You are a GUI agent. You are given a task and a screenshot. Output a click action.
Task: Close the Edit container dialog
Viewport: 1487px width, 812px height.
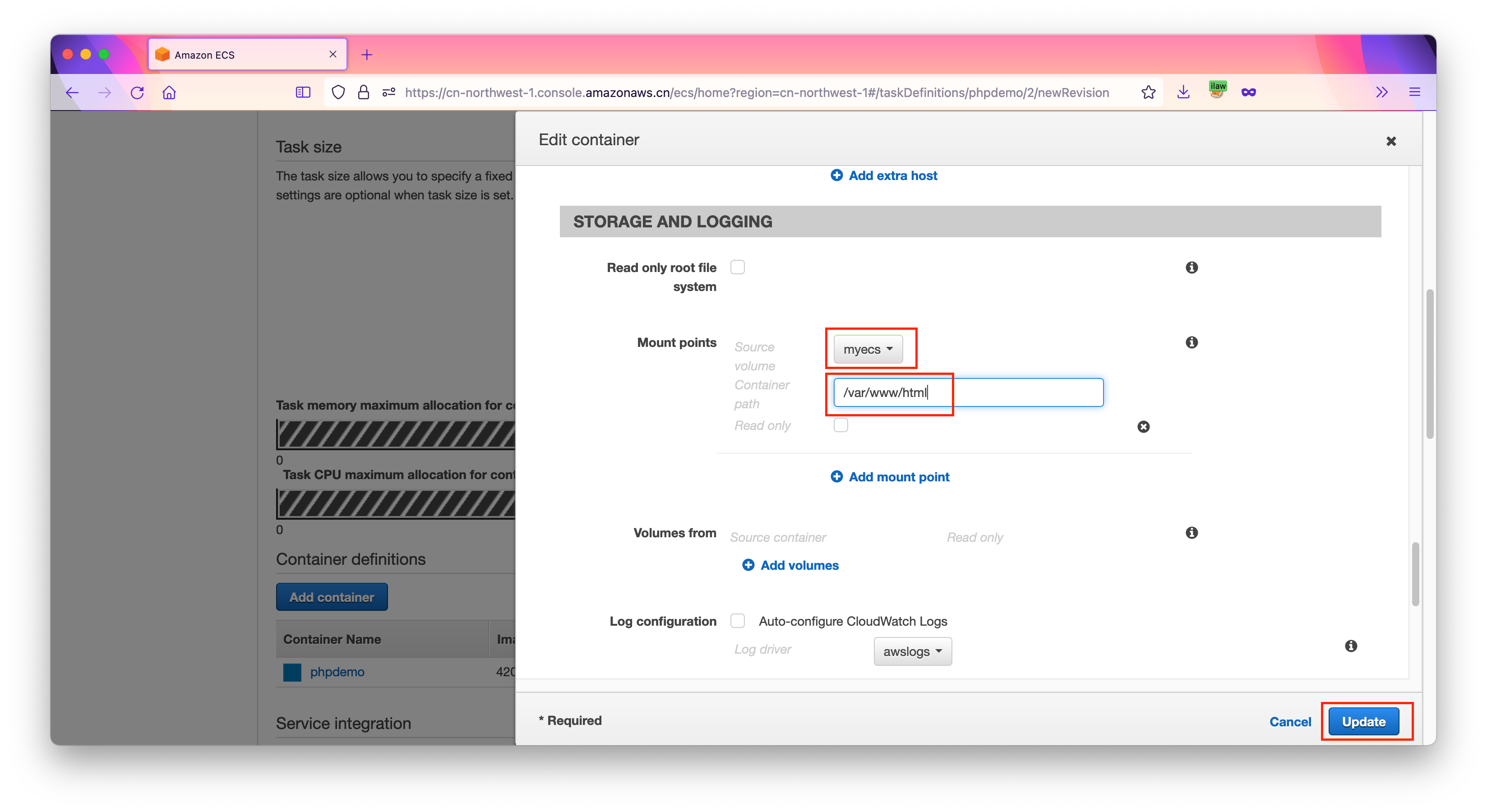[x=1391, y=141]
